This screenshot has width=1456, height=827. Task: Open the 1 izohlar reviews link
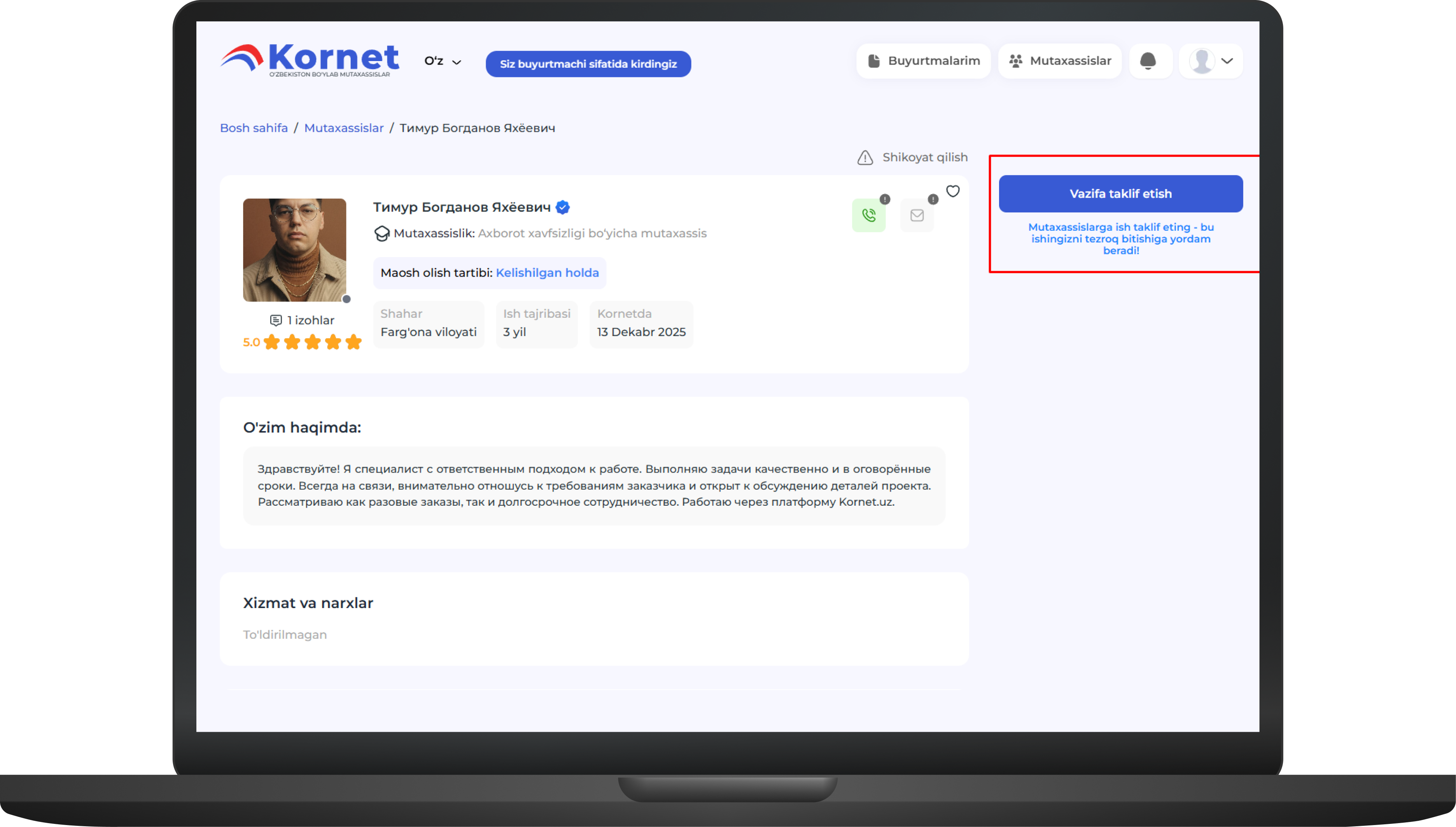coord(302,321)
